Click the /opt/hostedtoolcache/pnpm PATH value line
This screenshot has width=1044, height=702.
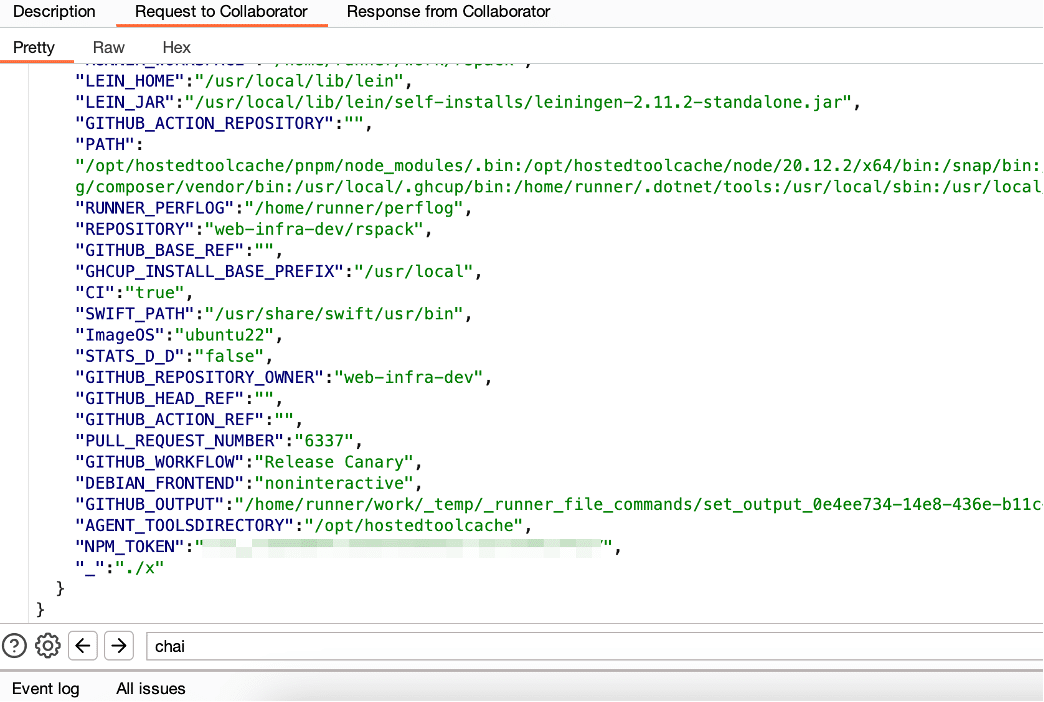pyautogui.click(x=558, y=166)
